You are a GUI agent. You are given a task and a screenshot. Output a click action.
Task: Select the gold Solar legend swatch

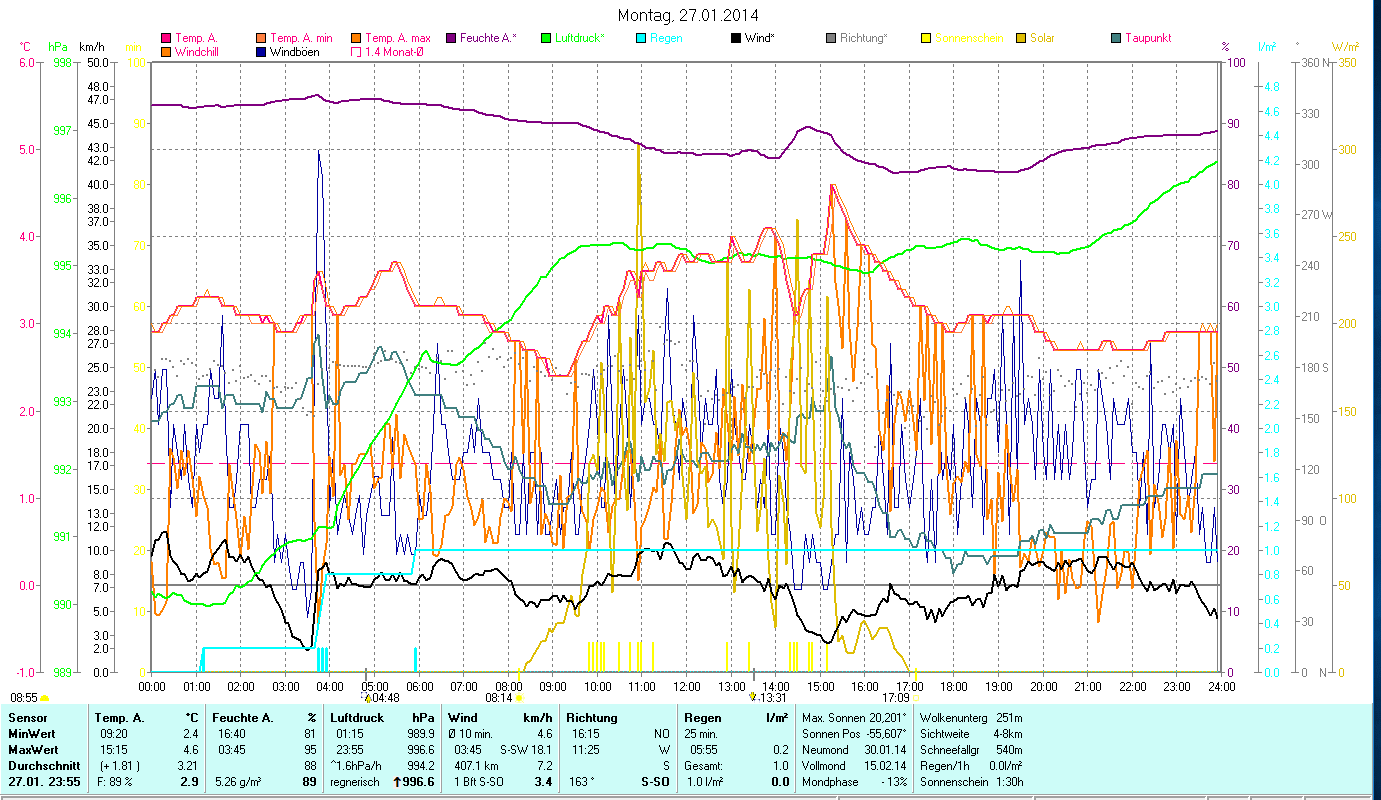coord(1021,38)
